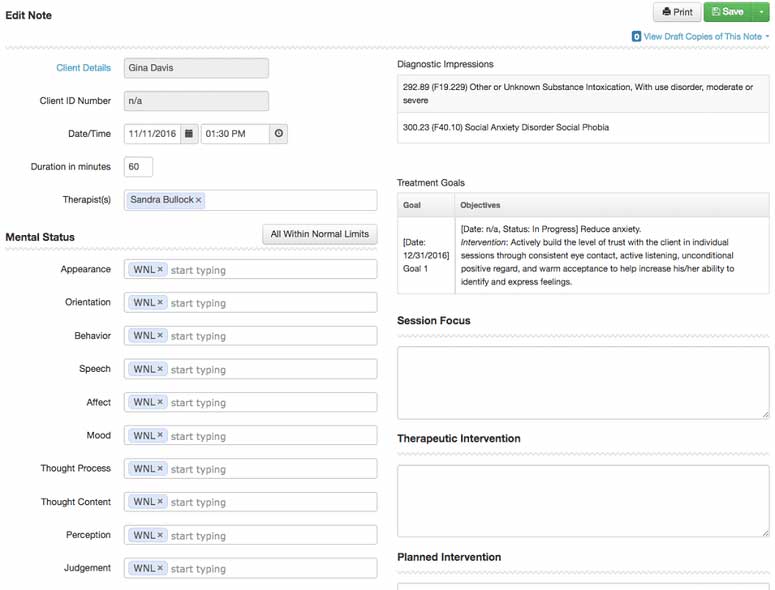The height and width of the screenshot is (590, 775).
Task: Remove WNL tag from Appearance
Action: [x=160, y=270]
